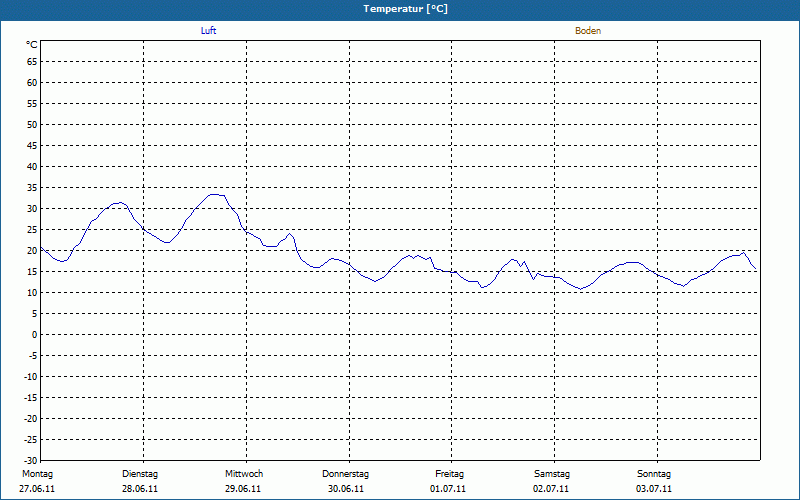Click the date 27.06.11
The height and width of the screenshot is (500, 800).
37,488
